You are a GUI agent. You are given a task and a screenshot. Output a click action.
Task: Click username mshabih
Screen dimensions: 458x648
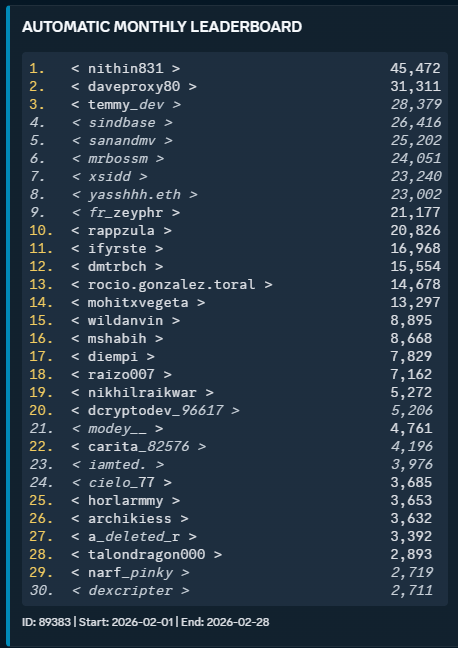point(117,339)
